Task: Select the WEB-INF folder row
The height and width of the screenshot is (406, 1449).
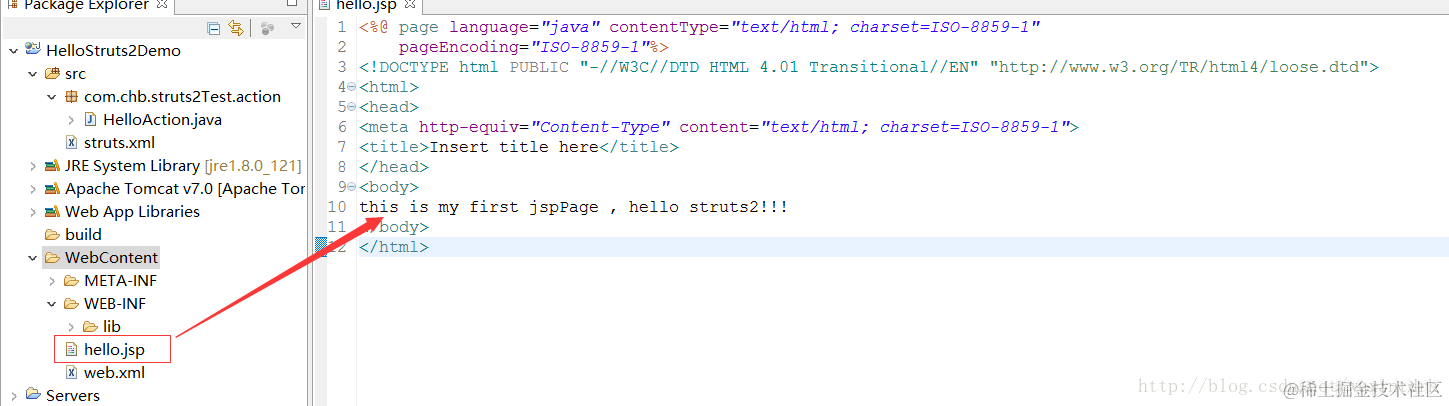Action: [x=104, y=303]
